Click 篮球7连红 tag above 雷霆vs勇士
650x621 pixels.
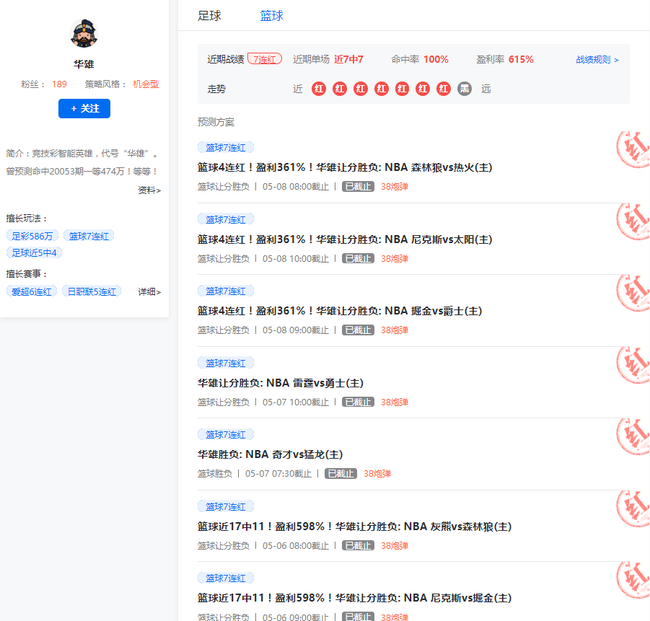(x=226, y=363)
